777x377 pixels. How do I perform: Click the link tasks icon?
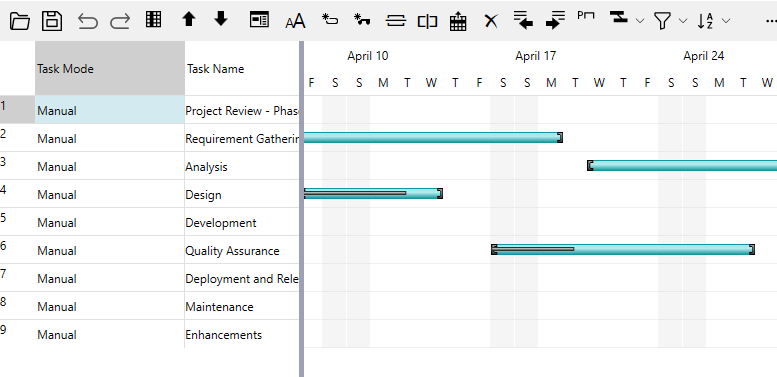tap(395, 21)
